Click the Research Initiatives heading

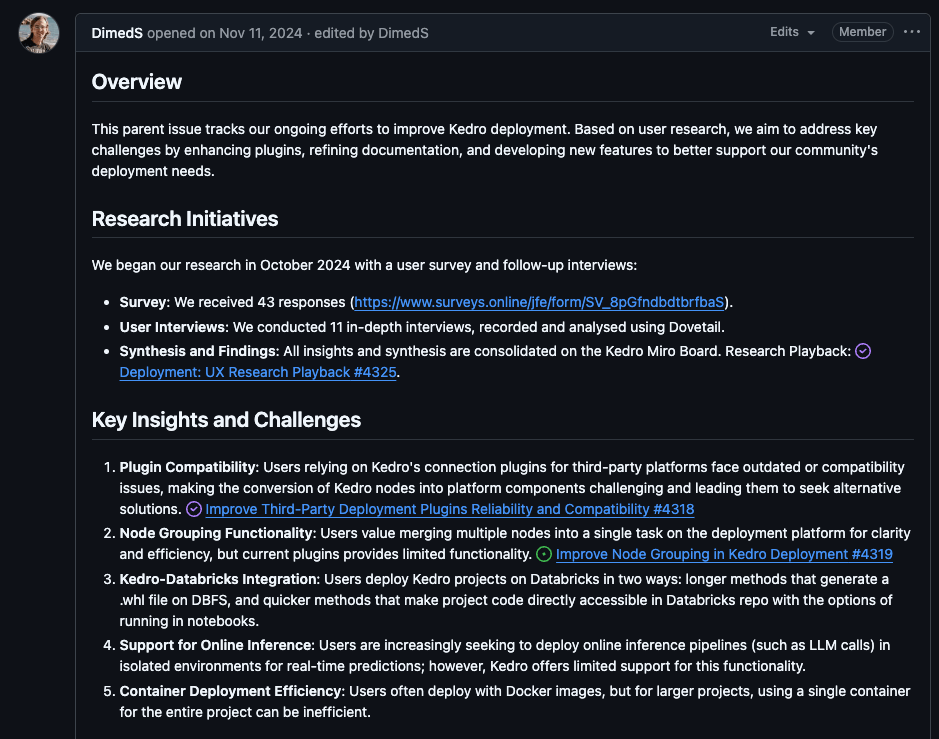coord(185,218)
